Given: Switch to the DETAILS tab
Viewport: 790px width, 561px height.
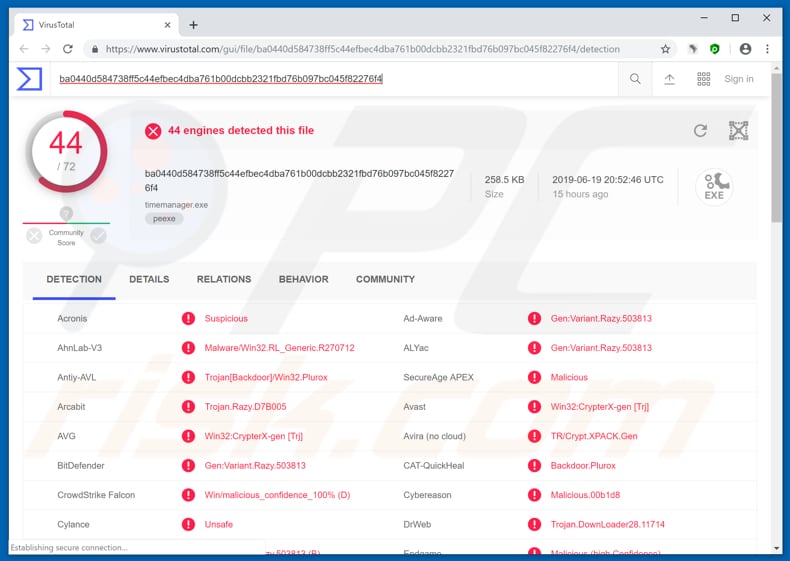Looking at the screenshot, I should (149, 279).
